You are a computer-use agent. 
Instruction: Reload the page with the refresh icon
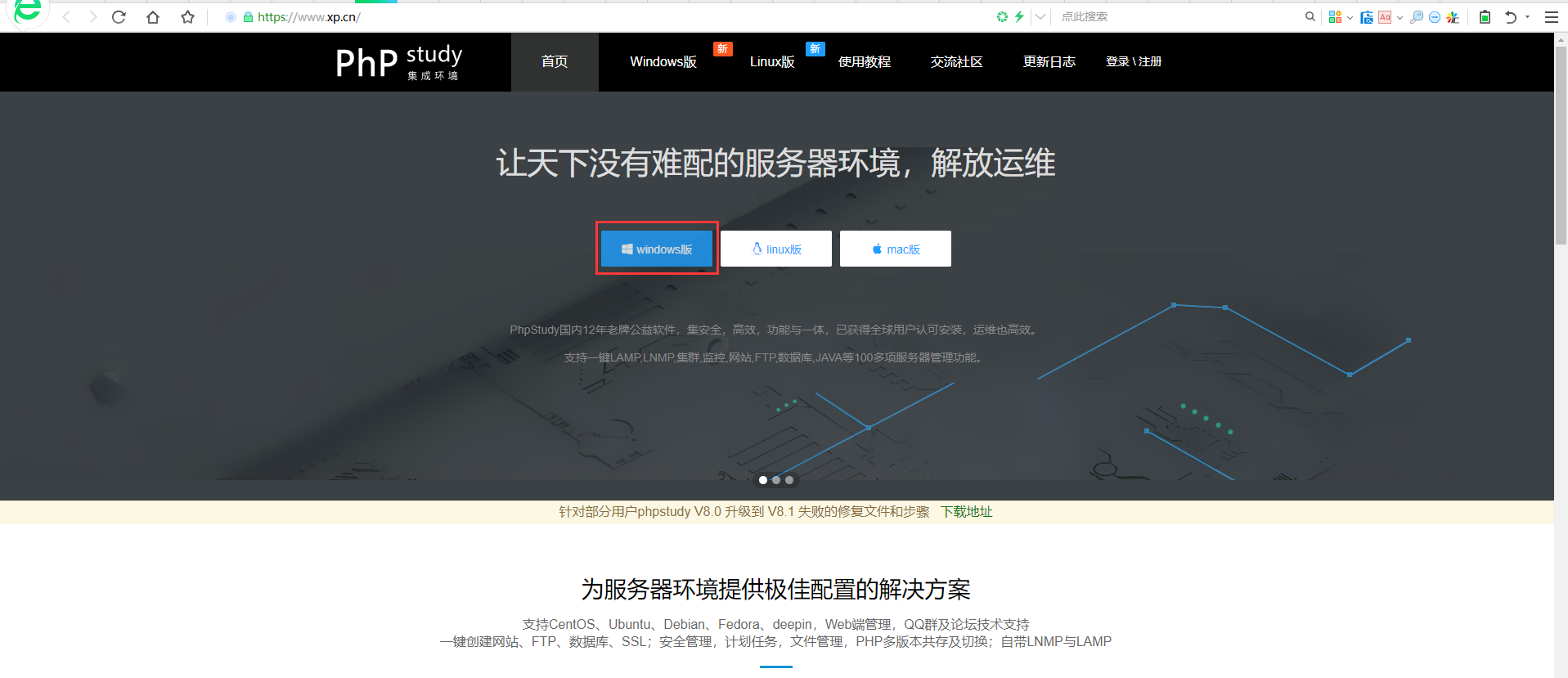(119, 17)
